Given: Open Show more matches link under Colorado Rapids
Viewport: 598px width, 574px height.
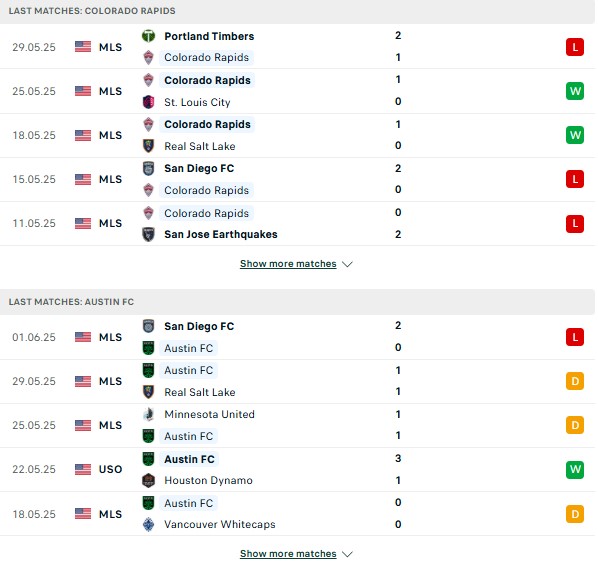Looking at the screenshot, I should (288, 264).
